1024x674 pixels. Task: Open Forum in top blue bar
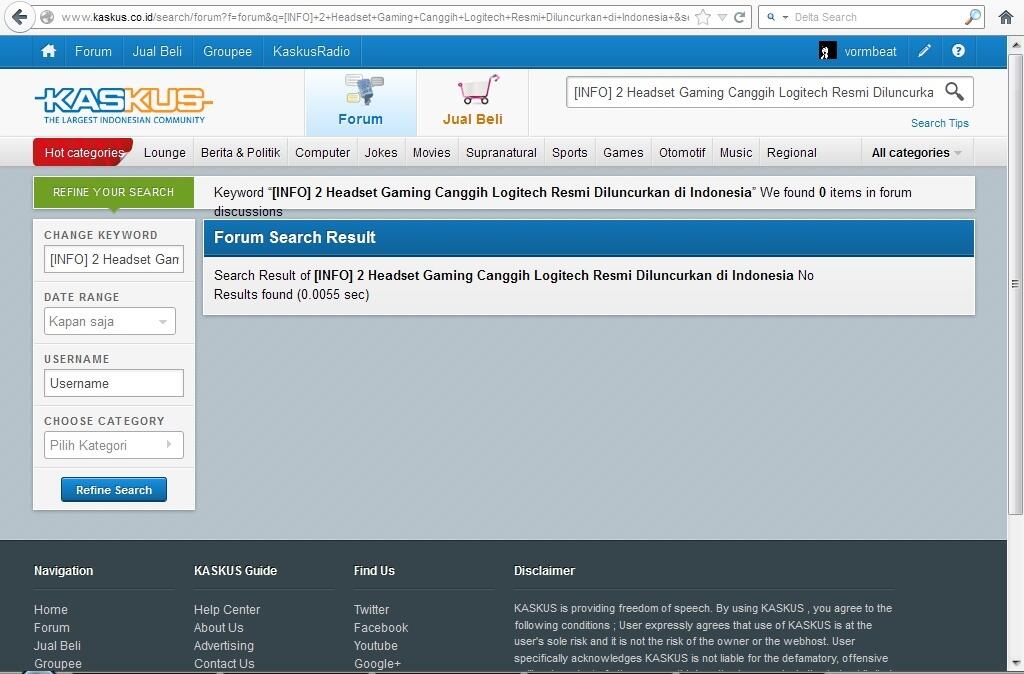coord(93,51)
